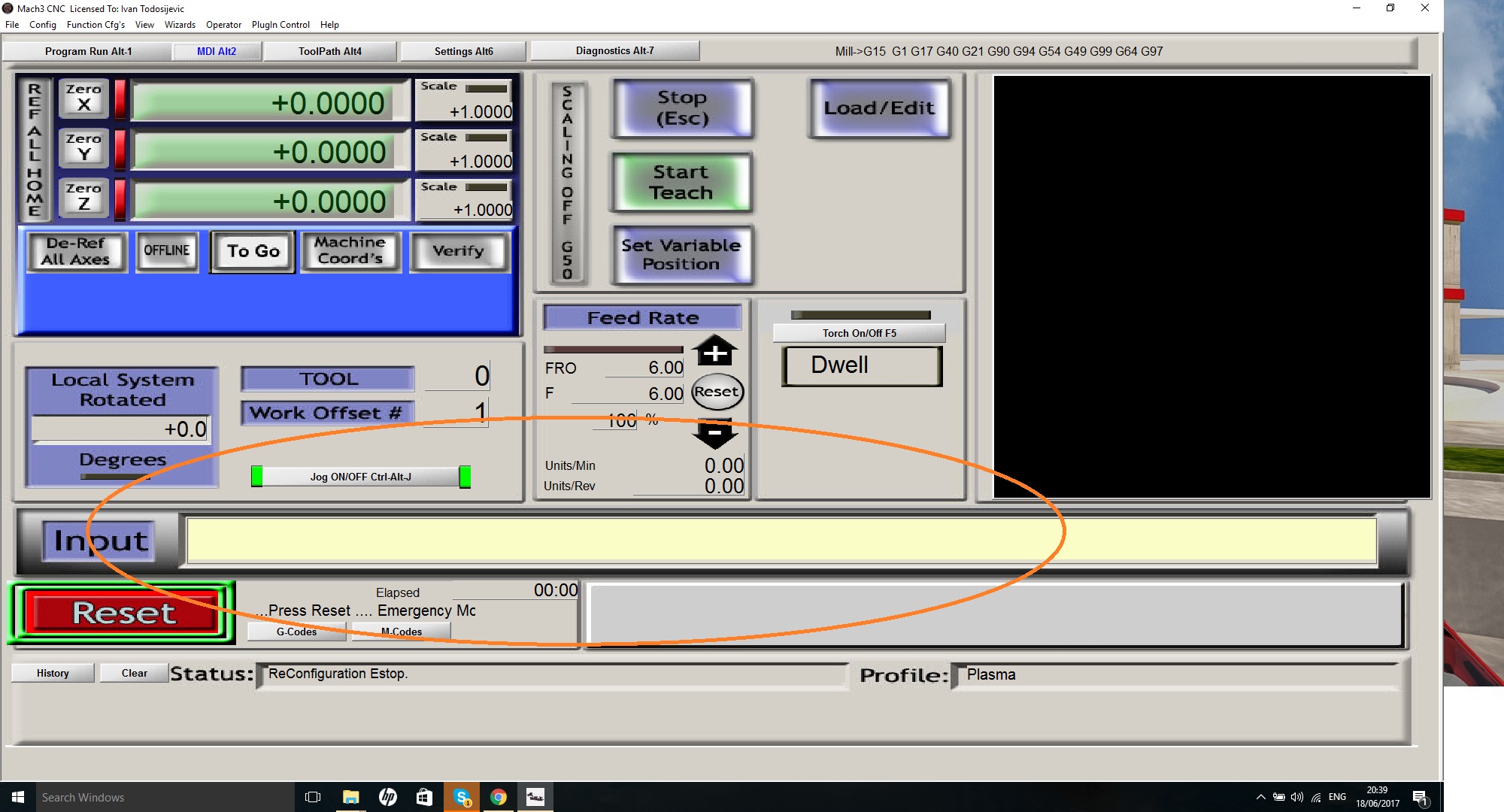1504x812 pixels.
Task: Toggle Jog ON/OFF Ctrl-Alt-J
Action: pyautogui.click(x=360, y=477)
